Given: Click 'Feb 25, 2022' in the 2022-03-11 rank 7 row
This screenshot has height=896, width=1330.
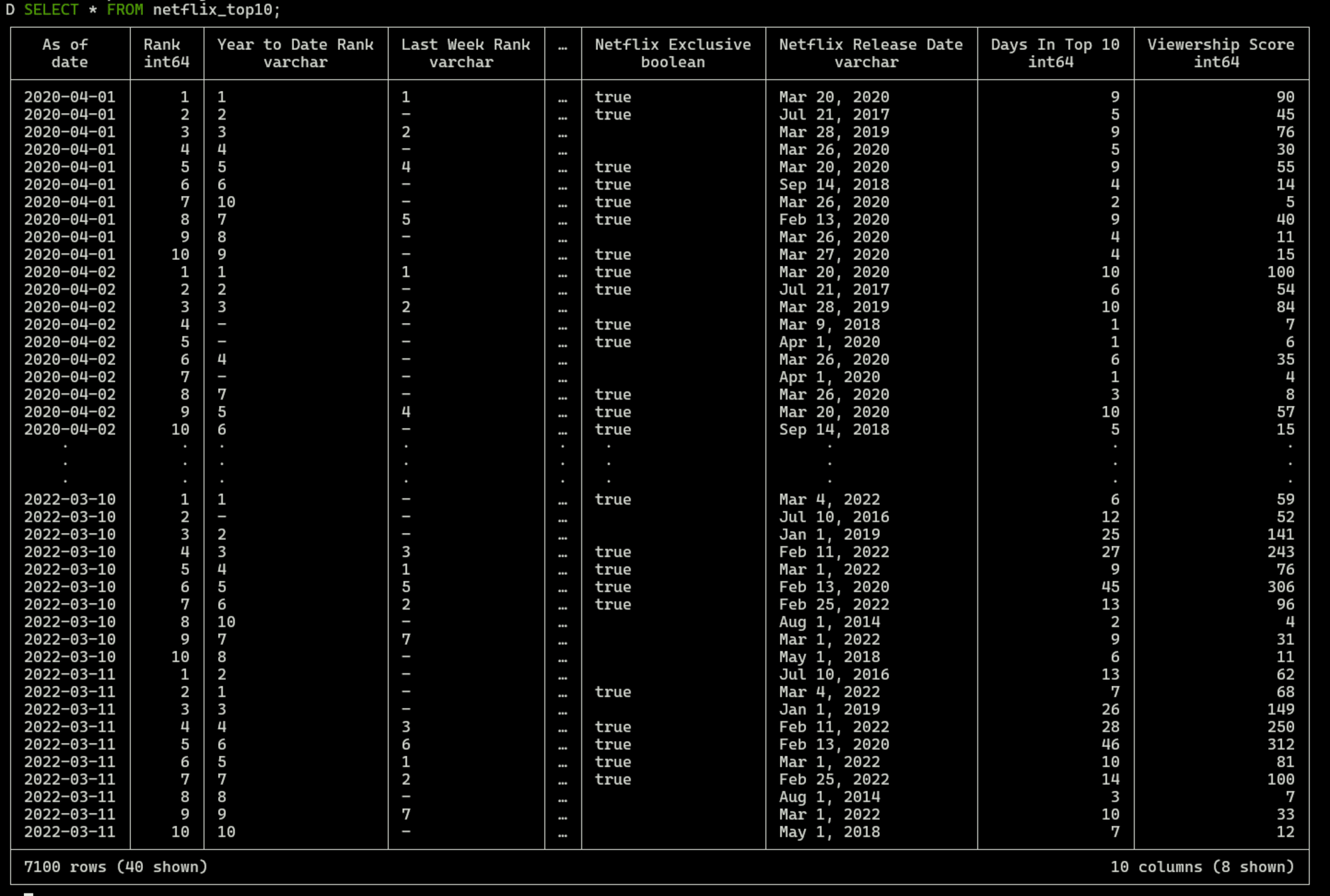Looking at the screenshot, I should (x=834, y=779).
